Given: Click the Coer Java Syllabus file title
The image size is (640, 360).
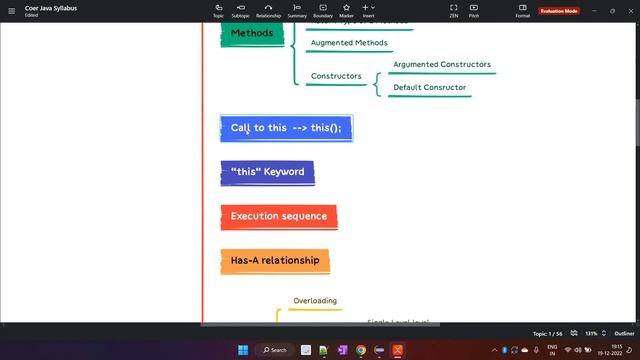Looking at the screenshot, I should pos(51,8).
